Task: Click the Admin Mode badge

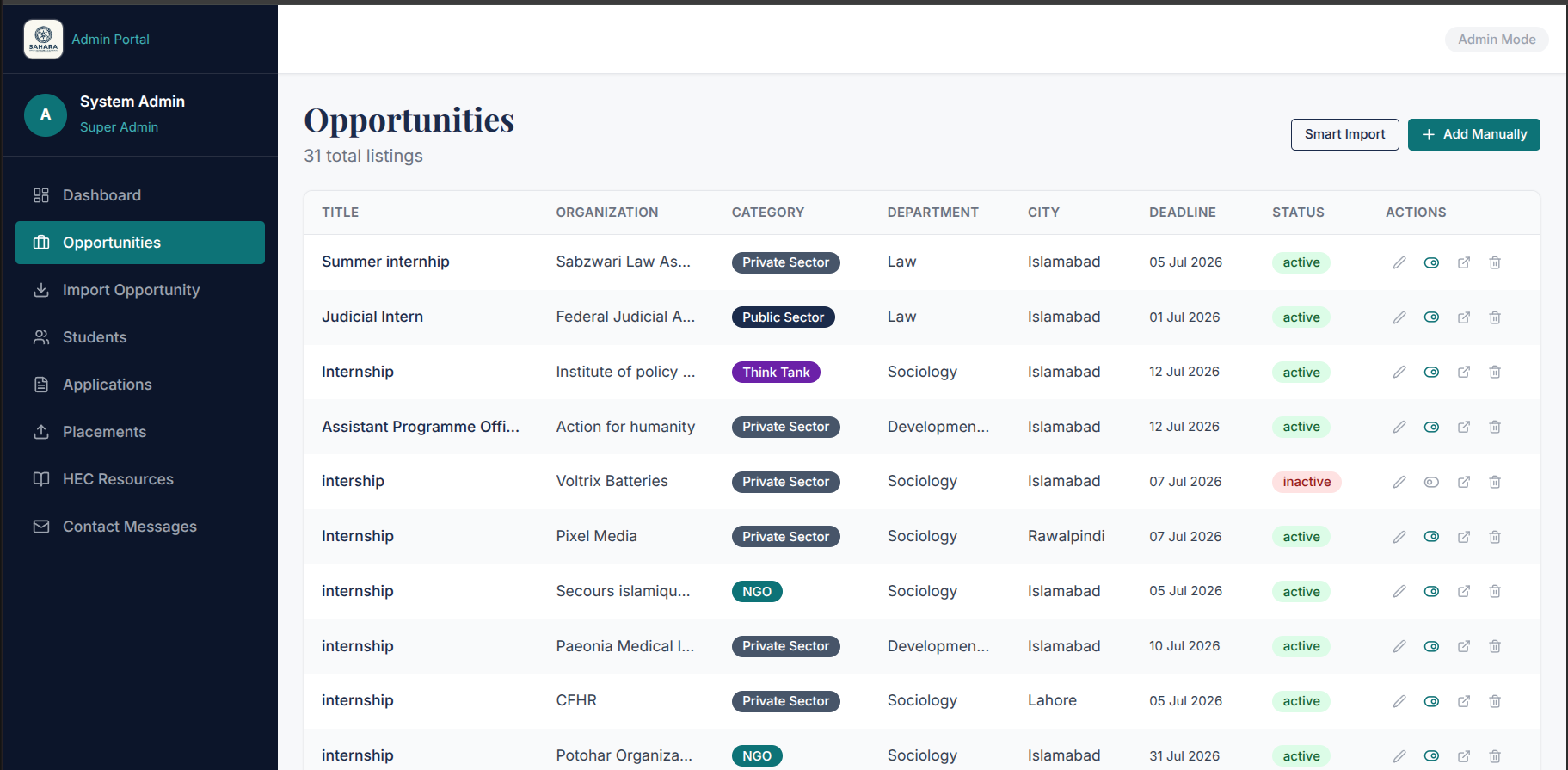Action: [x=1497, y=40]
